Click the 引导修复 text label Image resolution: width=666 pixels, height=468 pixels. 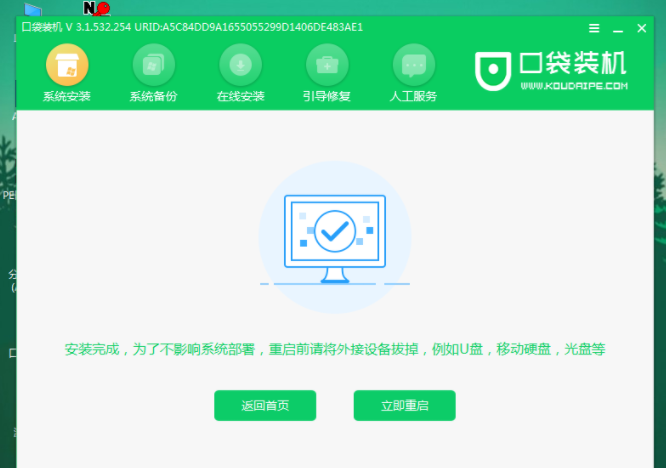pos(327,96)
